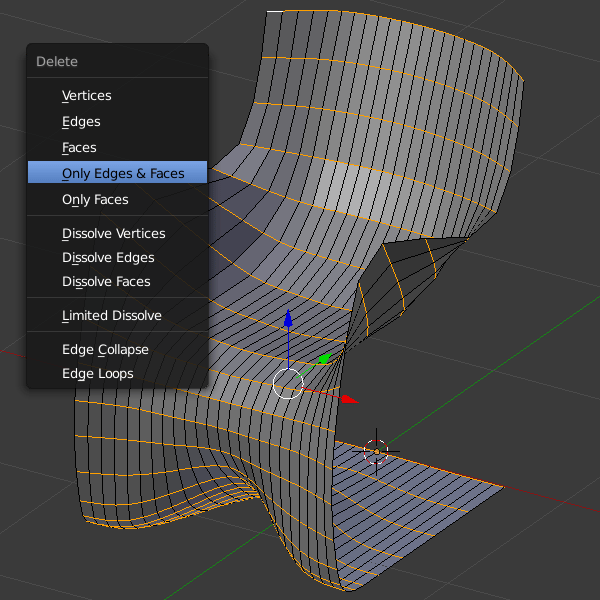Click Dissolve Edges in the menu
The height and width of the screenshot is (600, 600).
click(108, 258)
